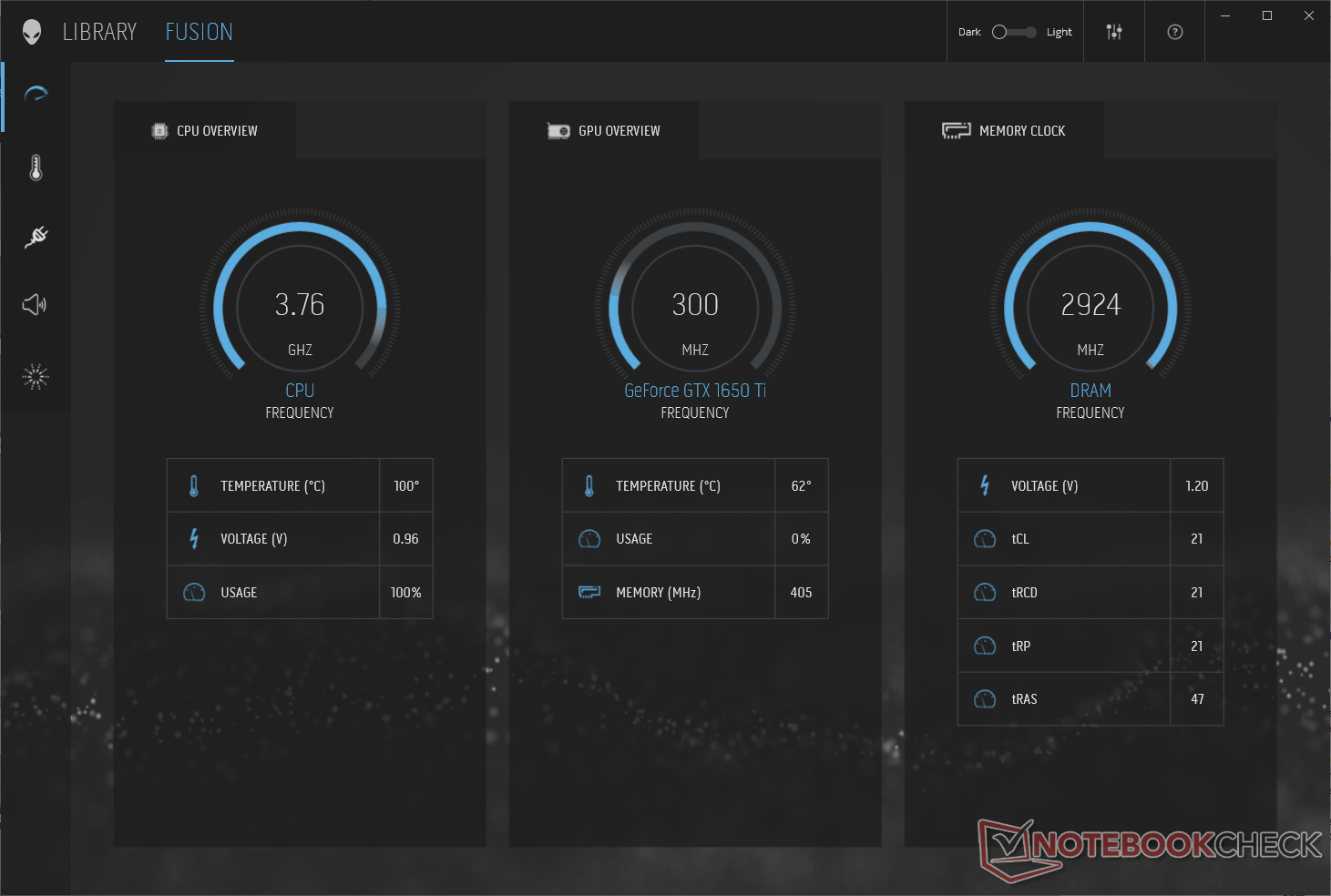Click the GPU usage value 0%

[x=801, y=539]
